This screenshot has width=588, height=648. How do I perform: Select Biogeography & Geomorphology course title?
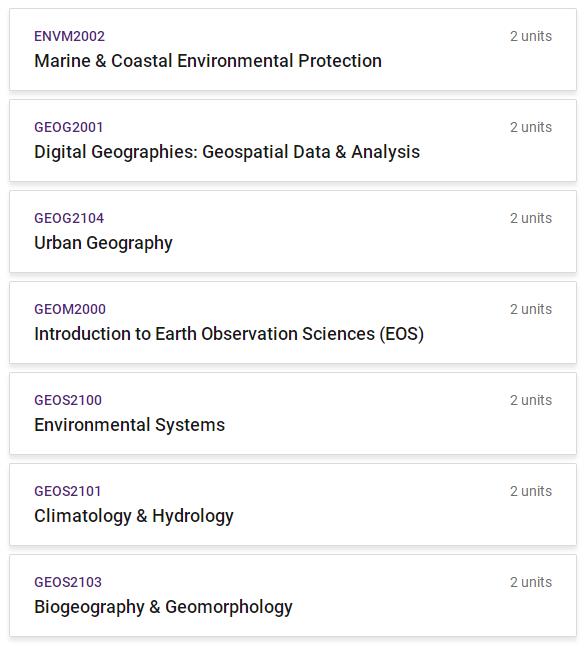(163, 607)
